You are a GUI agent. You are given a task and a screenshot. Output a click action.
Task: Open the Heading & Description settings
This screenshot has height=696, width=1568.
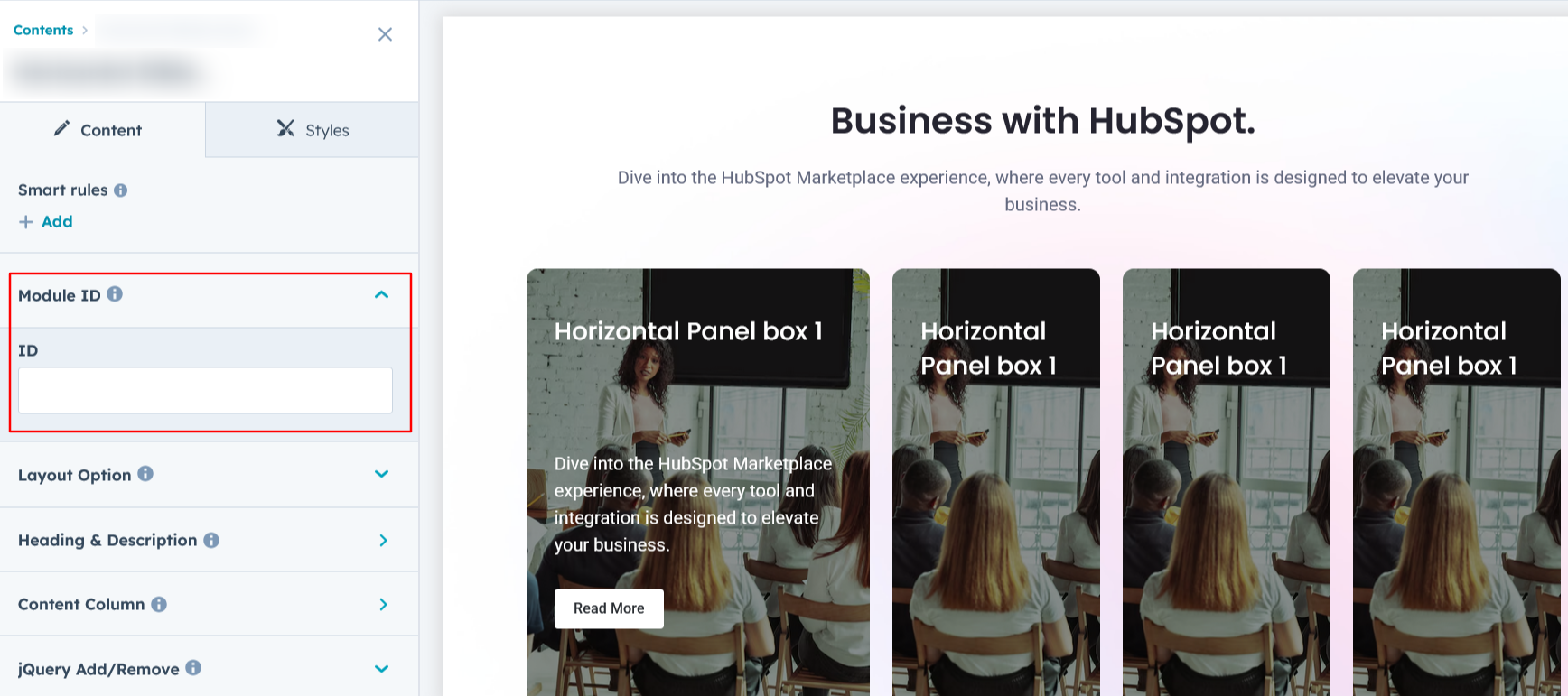point(383,540)
